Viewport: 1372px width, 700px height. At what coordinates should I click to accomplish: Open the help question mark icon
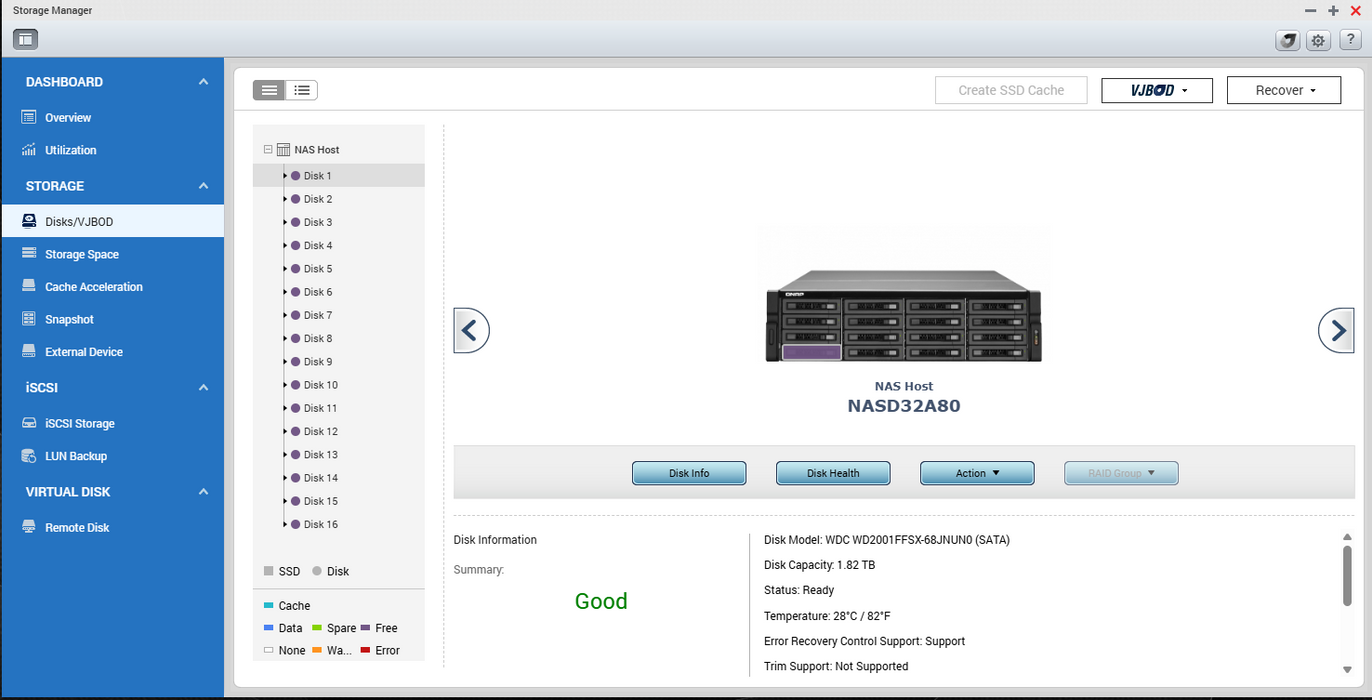[1350, 40]
